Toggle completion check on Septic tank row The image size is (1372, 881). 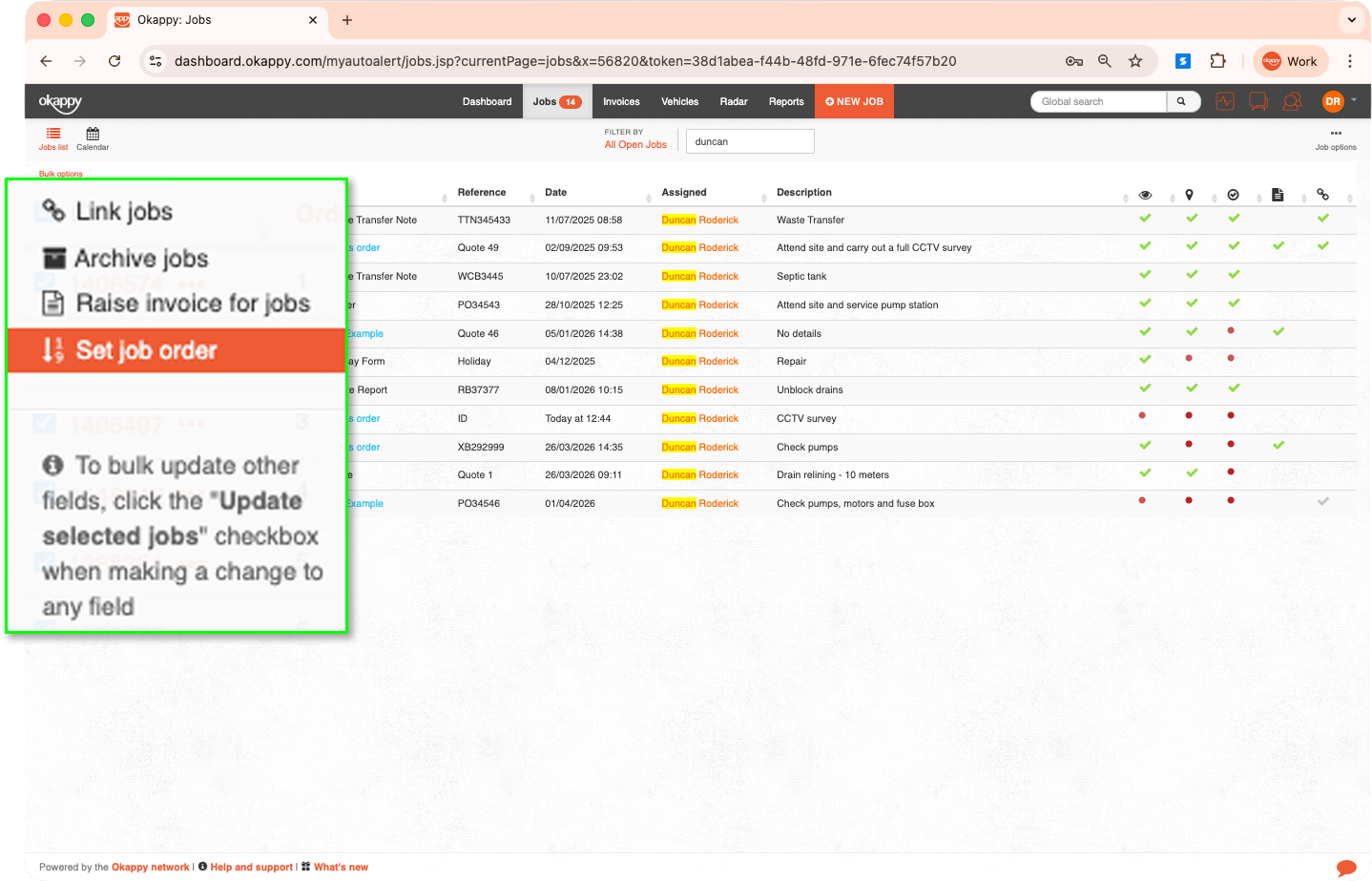(1234, 276)
